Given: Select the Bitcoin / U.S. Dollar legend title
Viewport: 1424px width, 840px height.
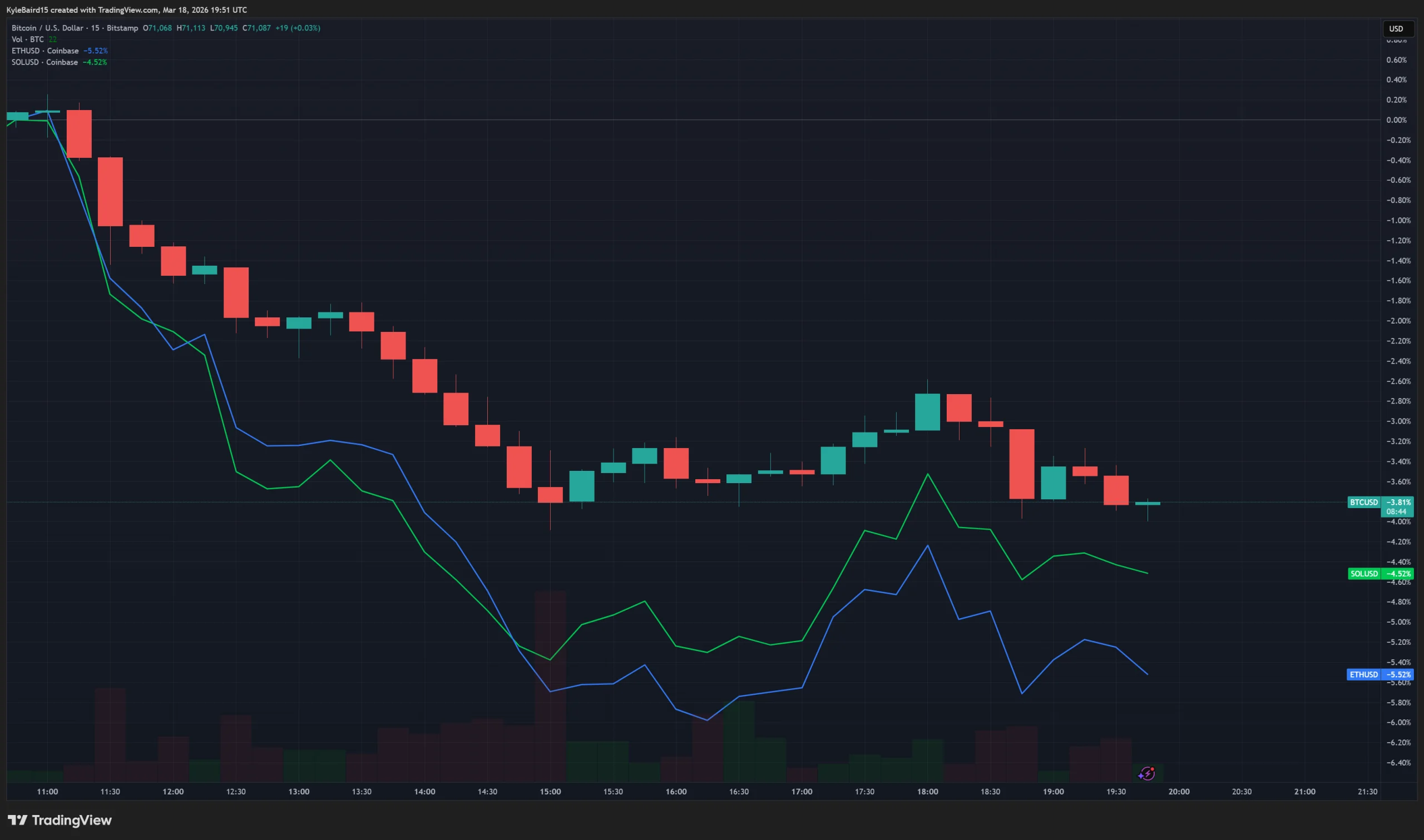Looking at the screenshot, I should 75,28.
